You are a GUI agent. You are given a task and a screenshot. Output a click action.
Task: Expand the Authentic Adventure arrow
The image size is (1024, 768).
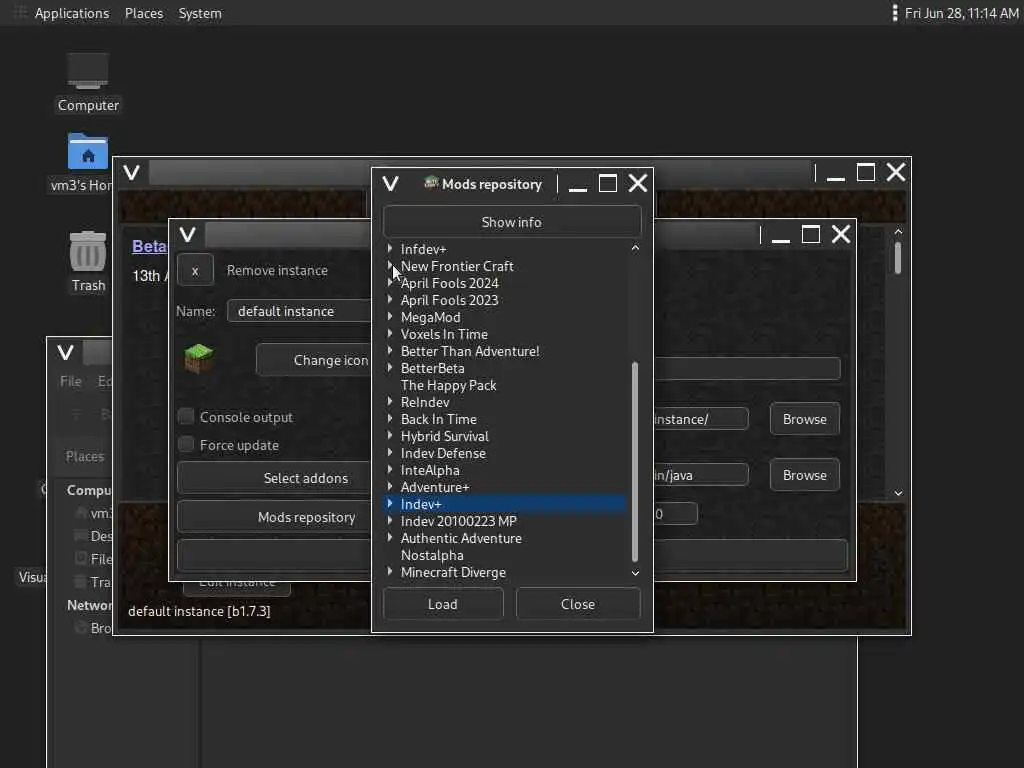click(x=390, y=537)
